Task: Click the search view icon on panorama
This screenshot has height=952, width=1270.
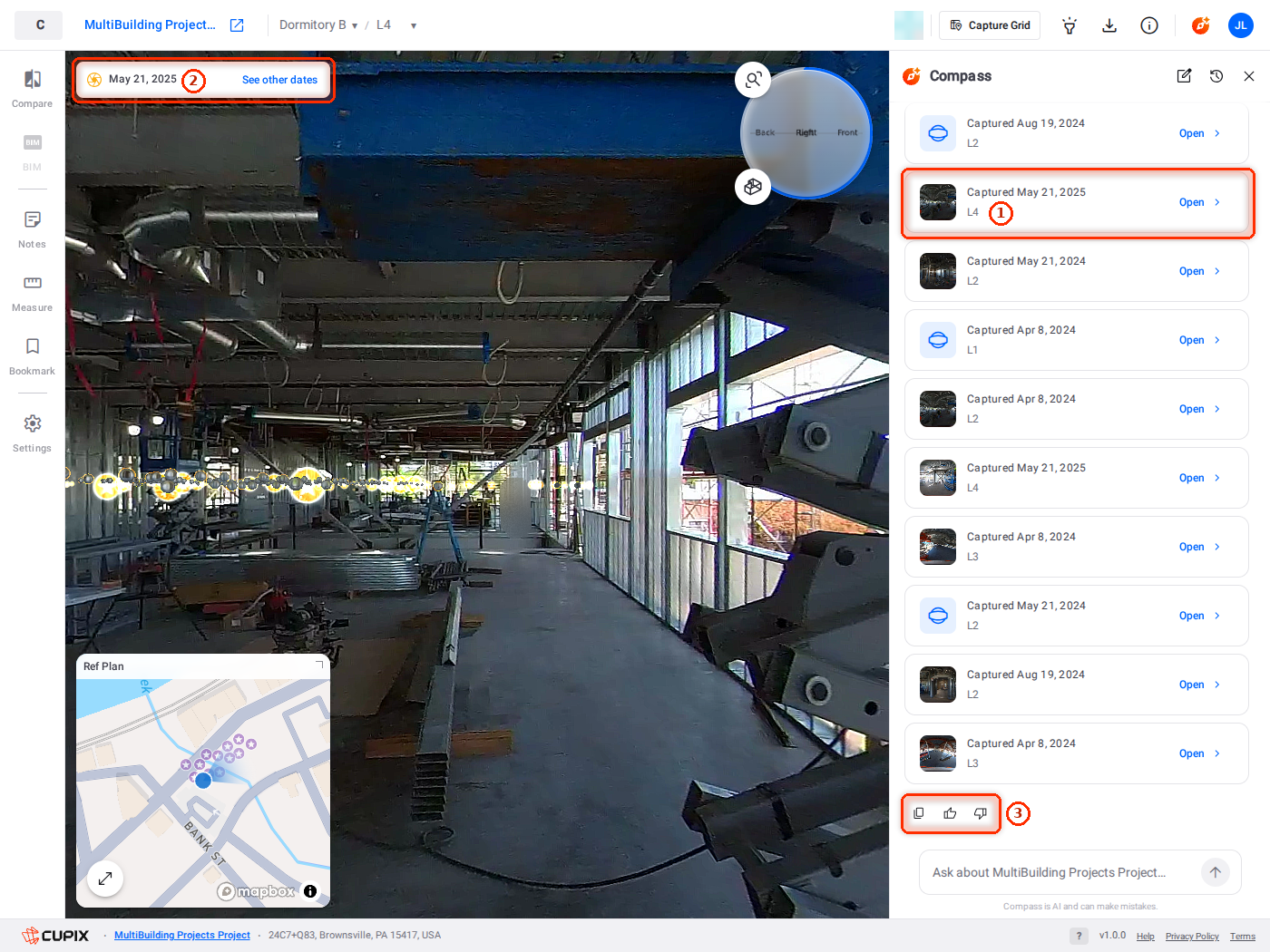Action: tap(753, 80)
